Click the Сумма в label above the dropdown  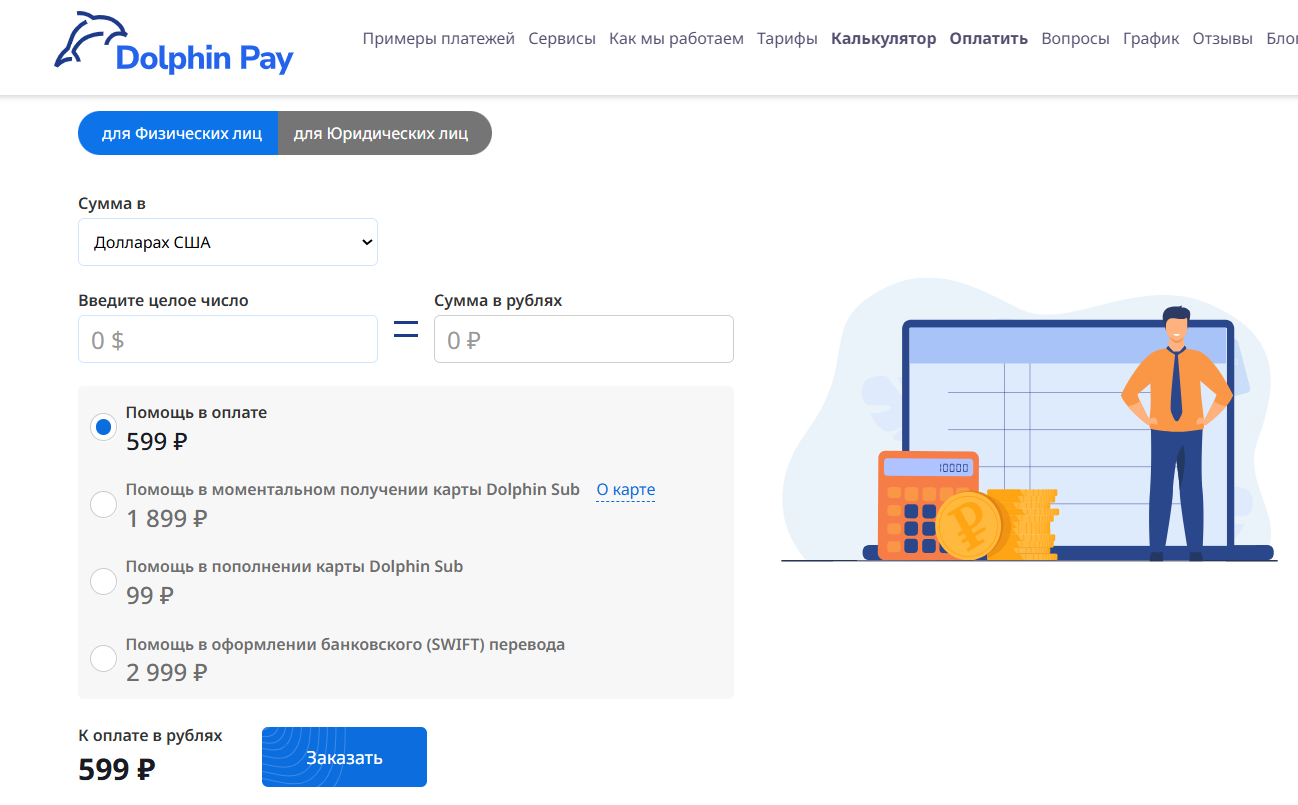pyautogui.click(x=112, y=203)
